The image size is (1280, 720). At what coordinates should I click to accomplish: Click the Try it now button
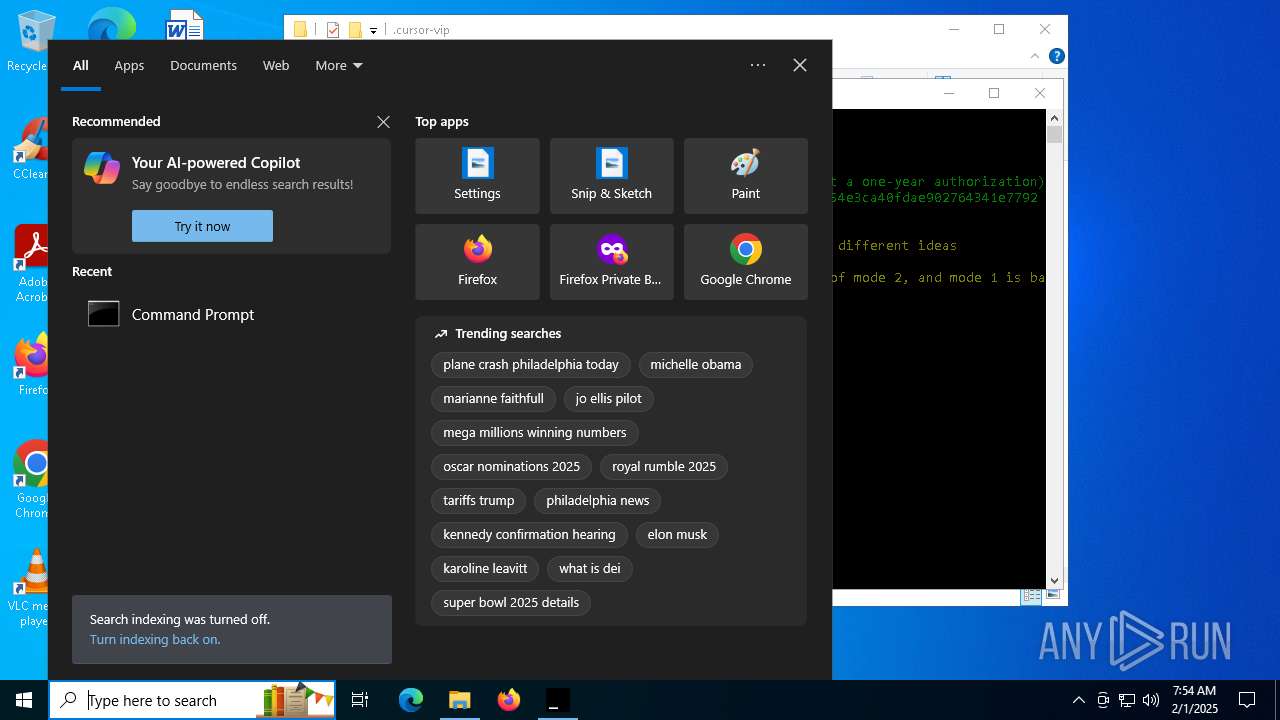tap(202, 226)
